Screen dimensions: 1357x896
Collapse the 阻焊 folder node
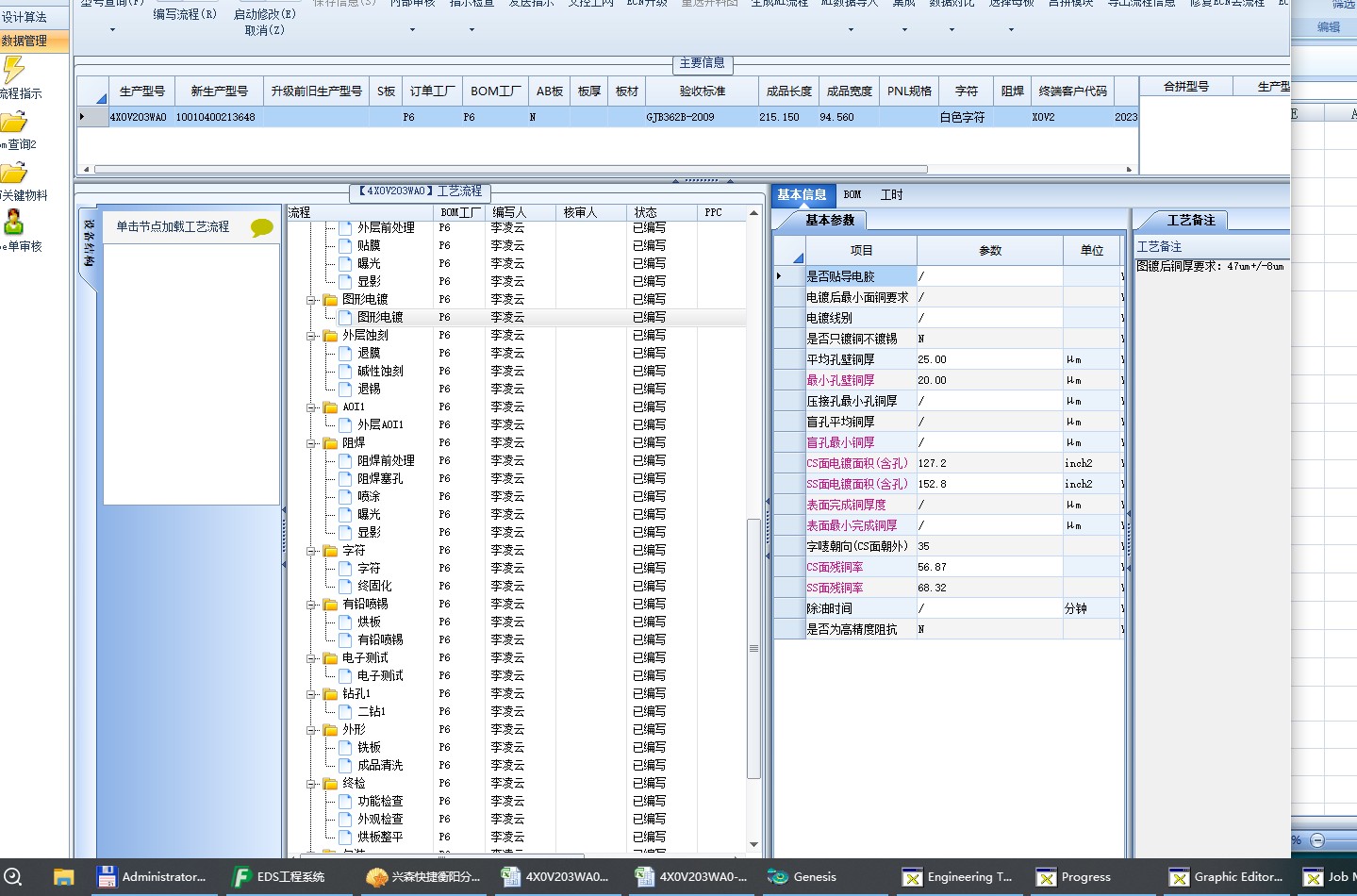[x=311, y=443]
